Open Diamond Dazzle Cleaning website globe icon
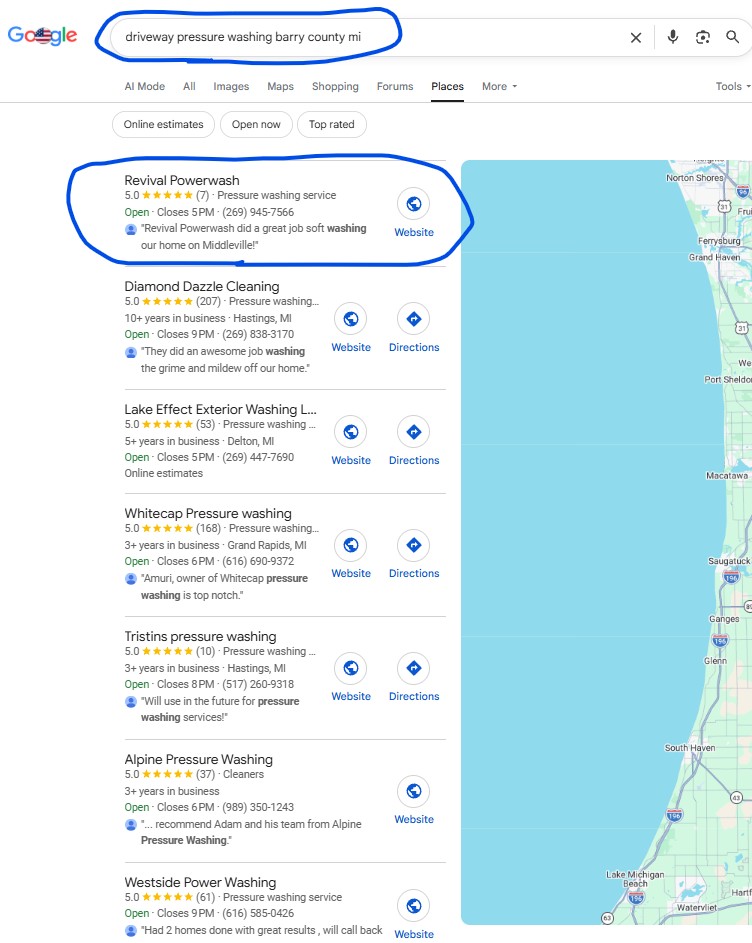 pyautogui.click(x=351, y=319)
